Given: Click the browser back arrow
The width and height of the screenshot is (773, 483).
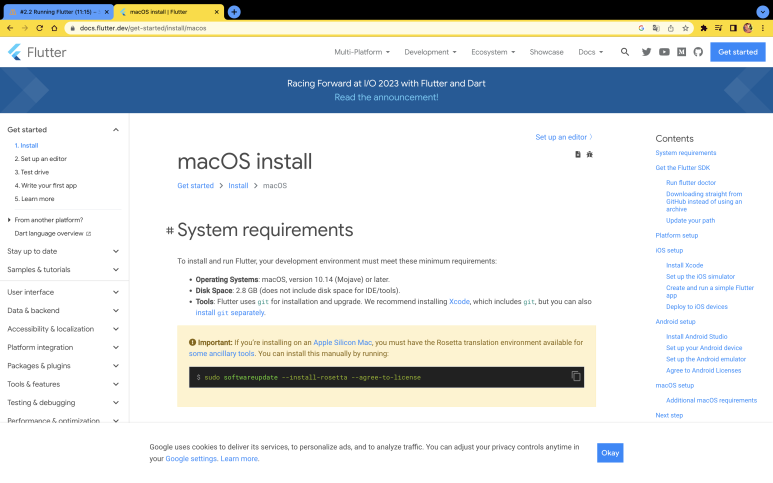Looking at the screenshot, I should [10, 28].
